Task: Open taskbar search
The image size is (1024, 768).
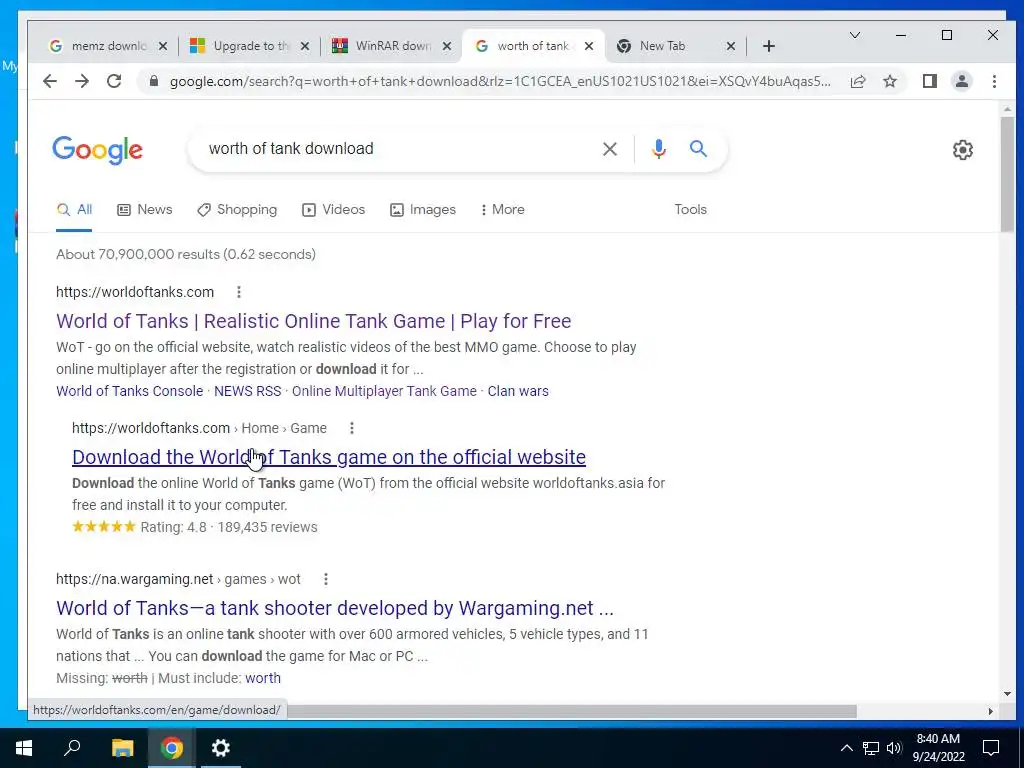Action: pos(72,748)
